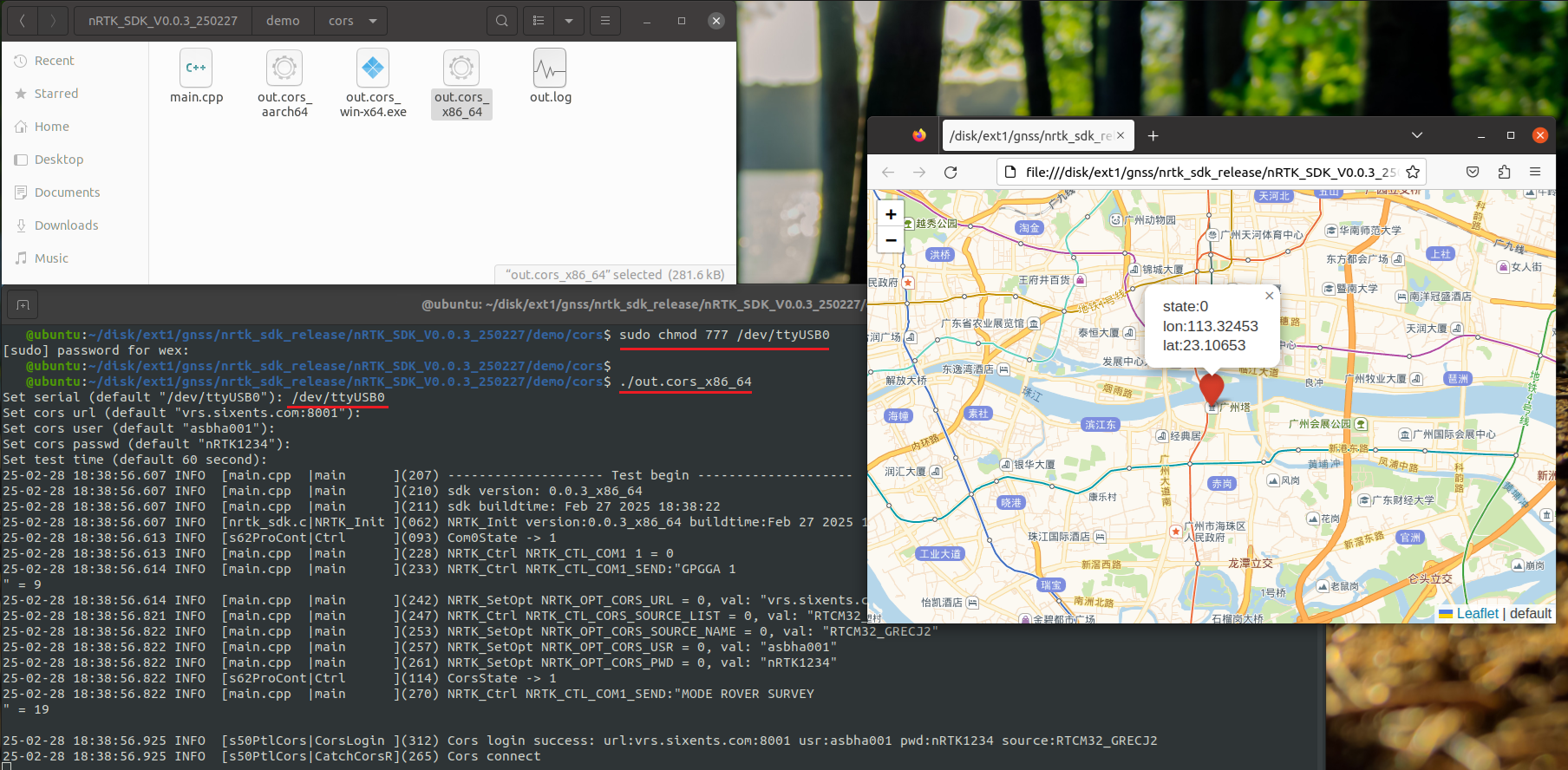Viewport: 1568px width, 770px height.
Task: Bookmark this page with star icon
Action: [1413, 173]
